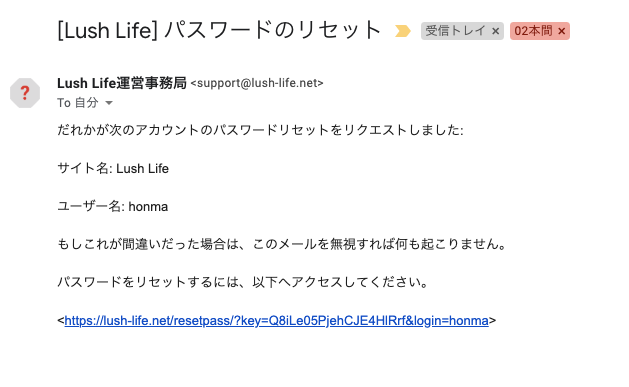Click the line パスワードをリセットするには

(243, 282)
